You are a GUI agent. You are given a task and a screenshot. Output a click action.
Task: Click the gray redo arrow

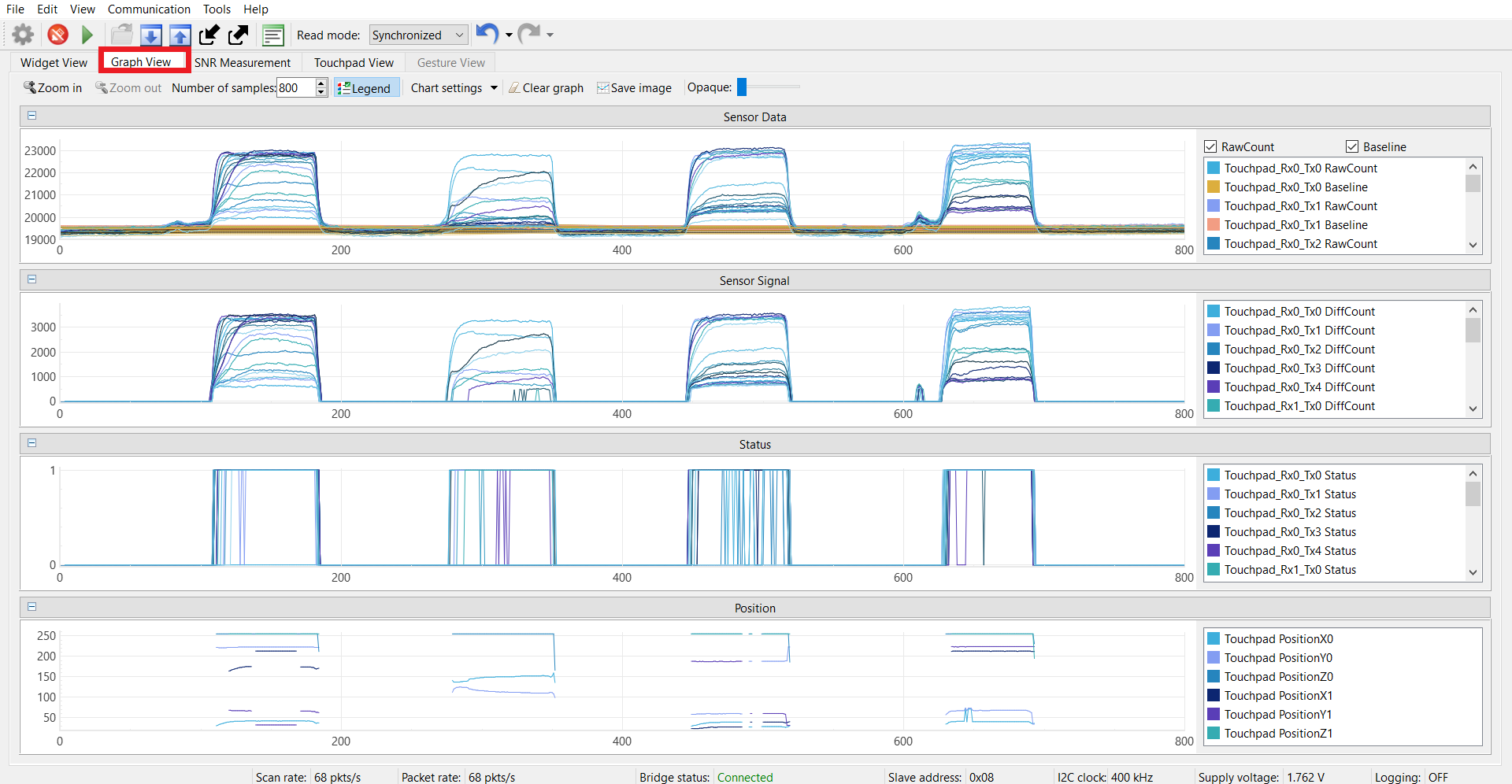point(529,33)
